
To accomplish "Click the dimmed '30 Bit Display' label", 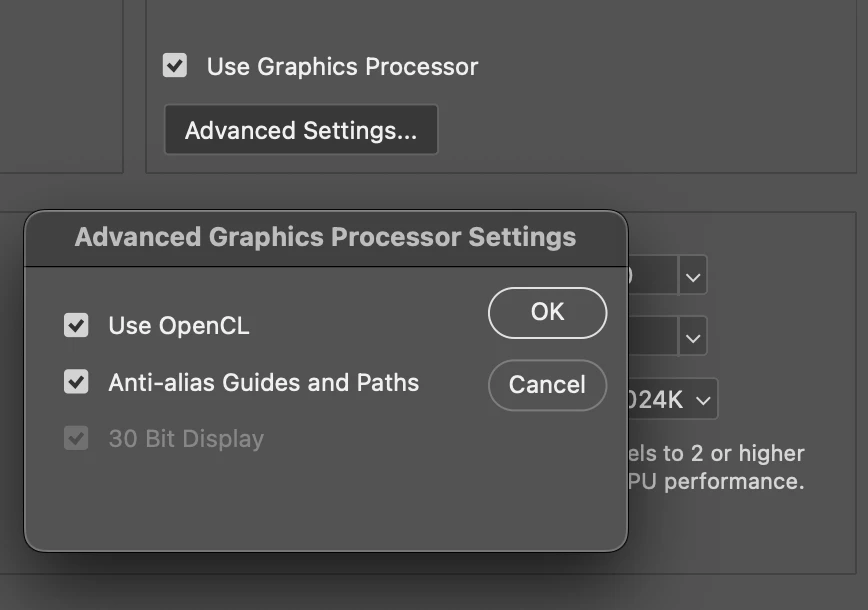I will tap(186, 439).
